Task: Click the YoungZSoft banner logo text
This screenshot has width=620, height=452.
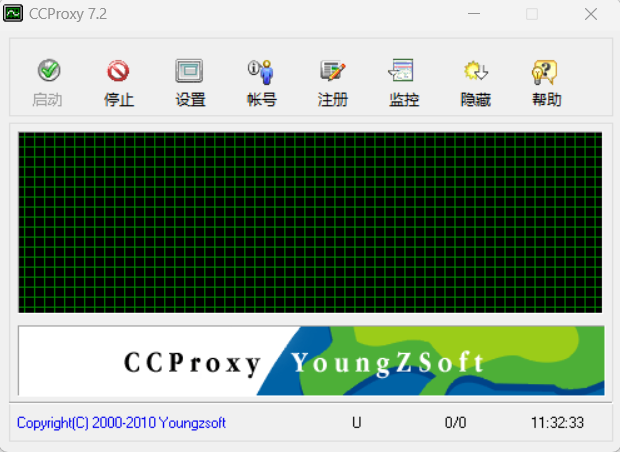Action: [x=388, y=362]
